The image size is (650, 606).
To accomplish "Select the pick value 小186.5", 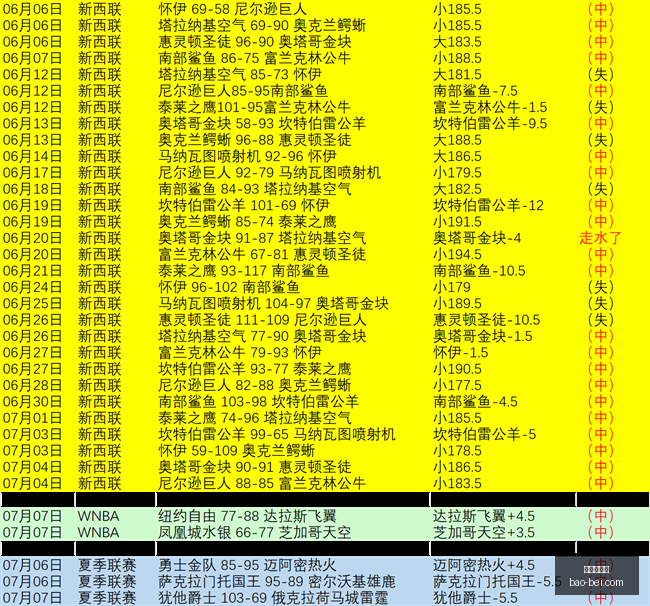I will coord(457,468).
